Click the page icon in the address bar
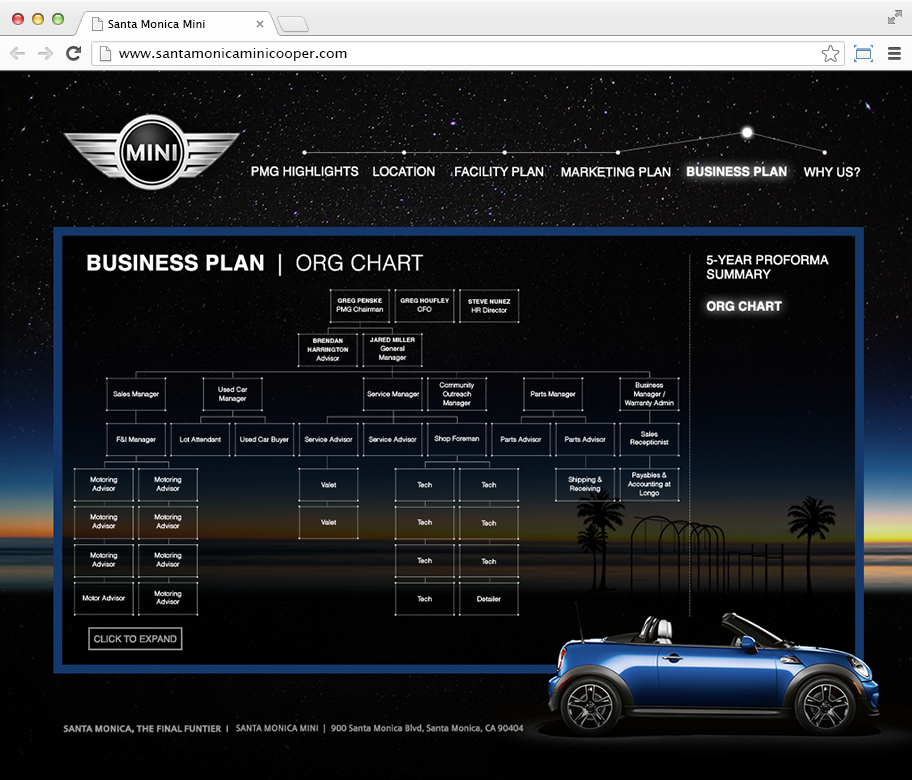 pyautogui.click(x=105, y=54)
